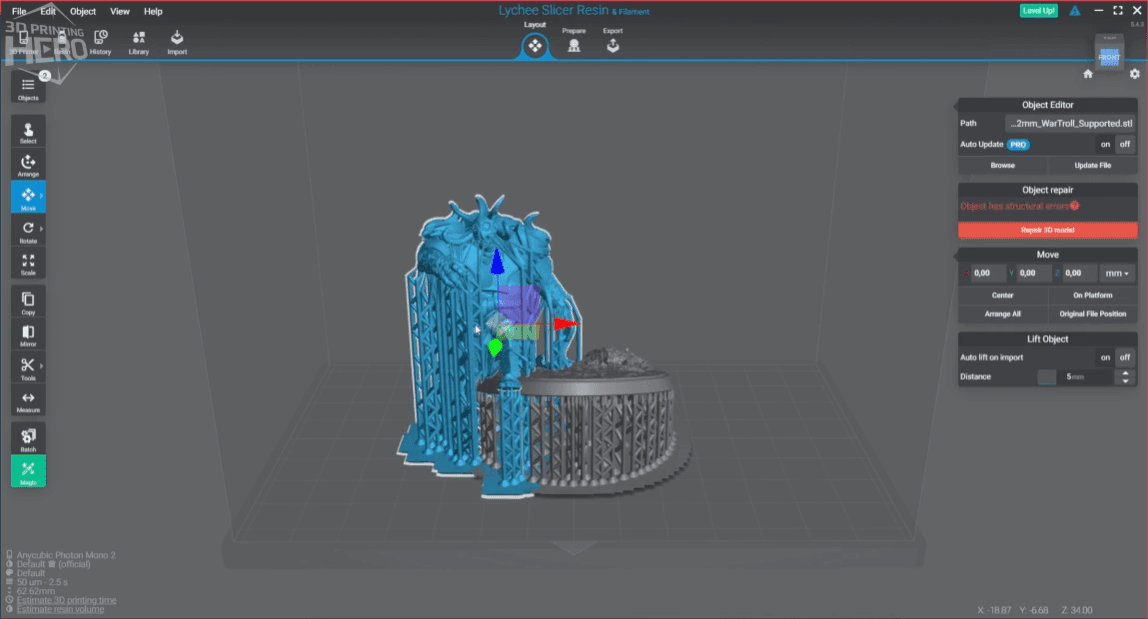This screenshot has height=619, width=1148.
Task: Click the structural errors help icon
Action: point(1074,206)
